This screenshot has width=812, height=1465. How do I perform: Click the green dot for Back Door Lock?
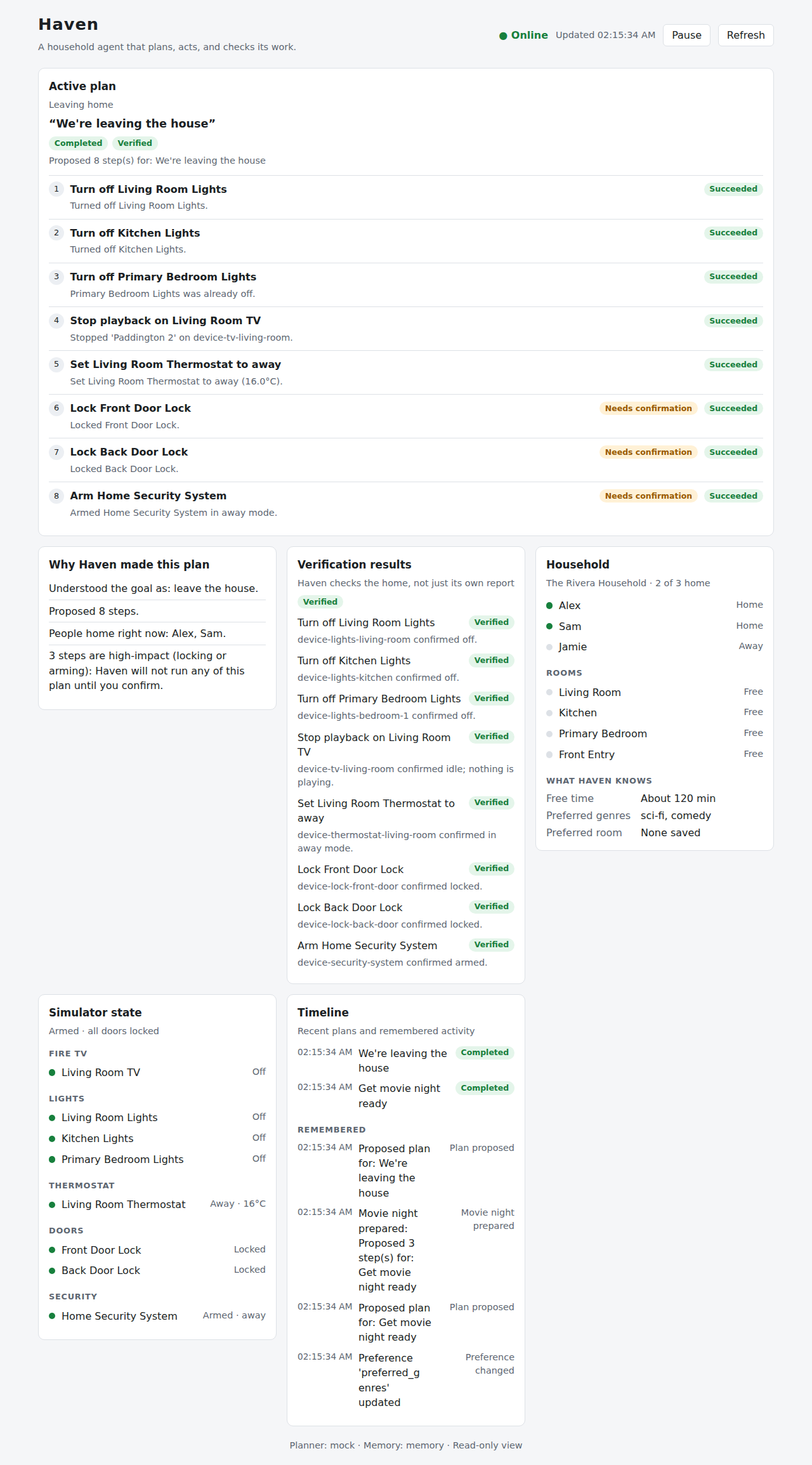pos(52,1271)
